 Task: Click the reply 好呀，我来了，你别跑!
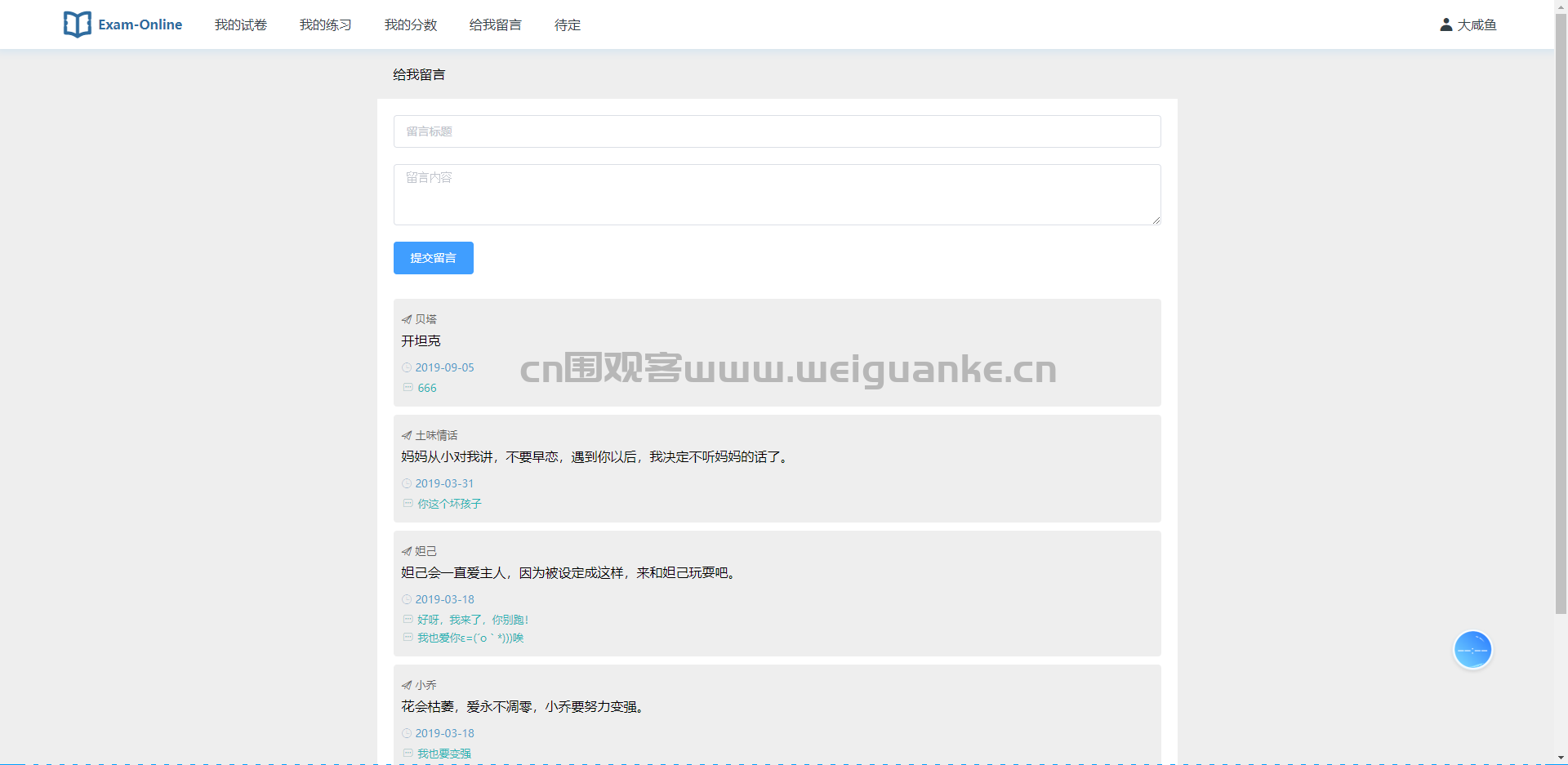point(473,620)
